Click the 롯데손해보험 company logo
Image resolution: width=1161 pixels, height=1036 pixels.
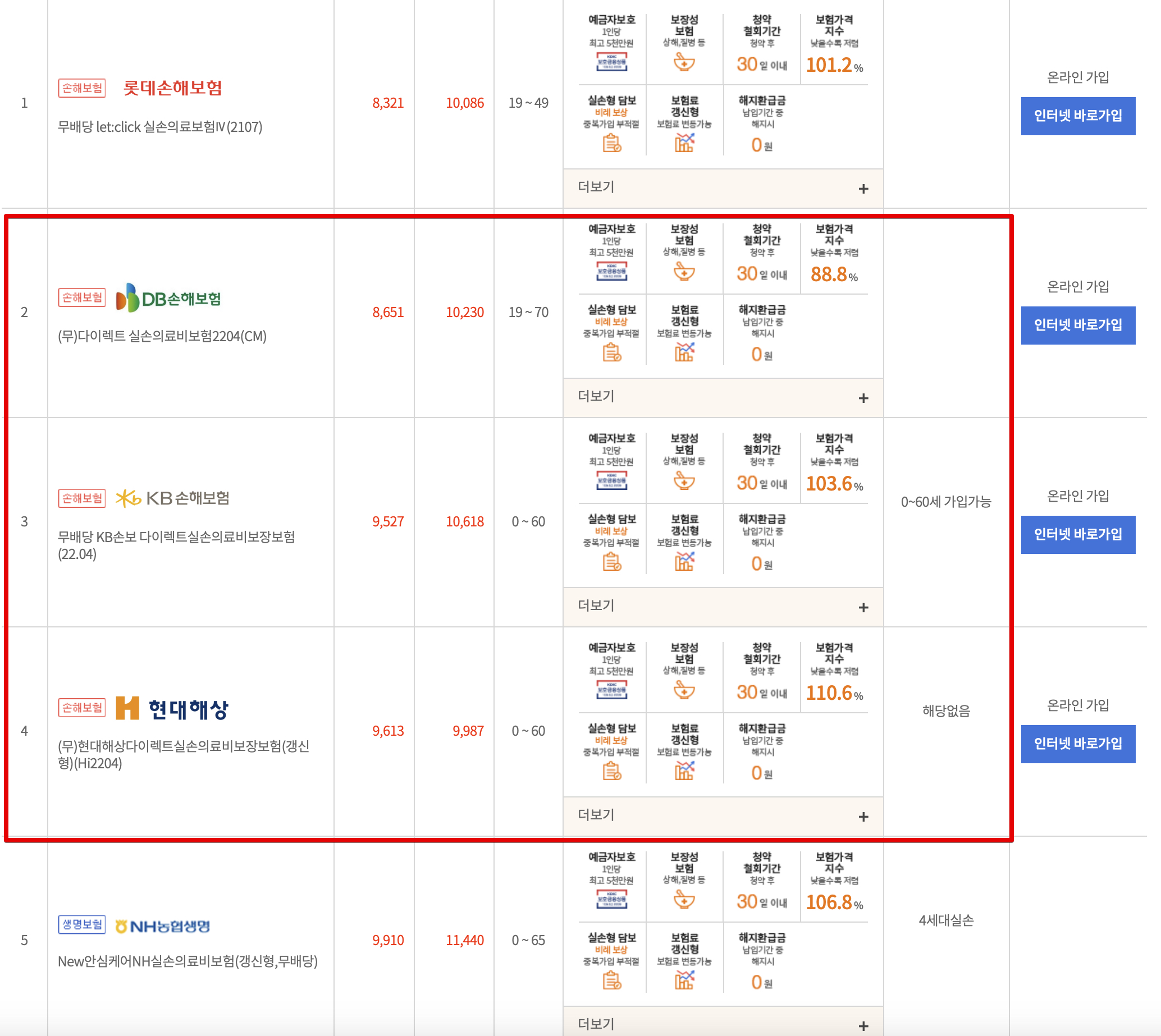tap(172, 88)
